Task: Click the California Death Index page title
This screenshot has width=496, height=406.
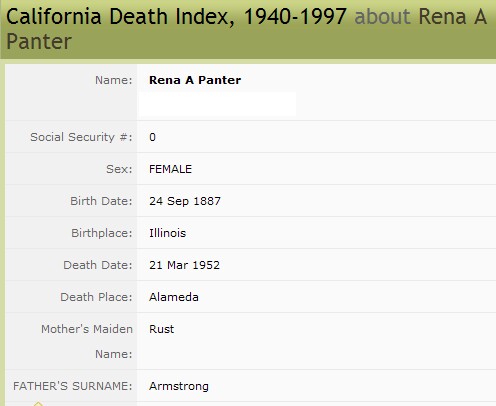Action: click(x=176, y=16)
